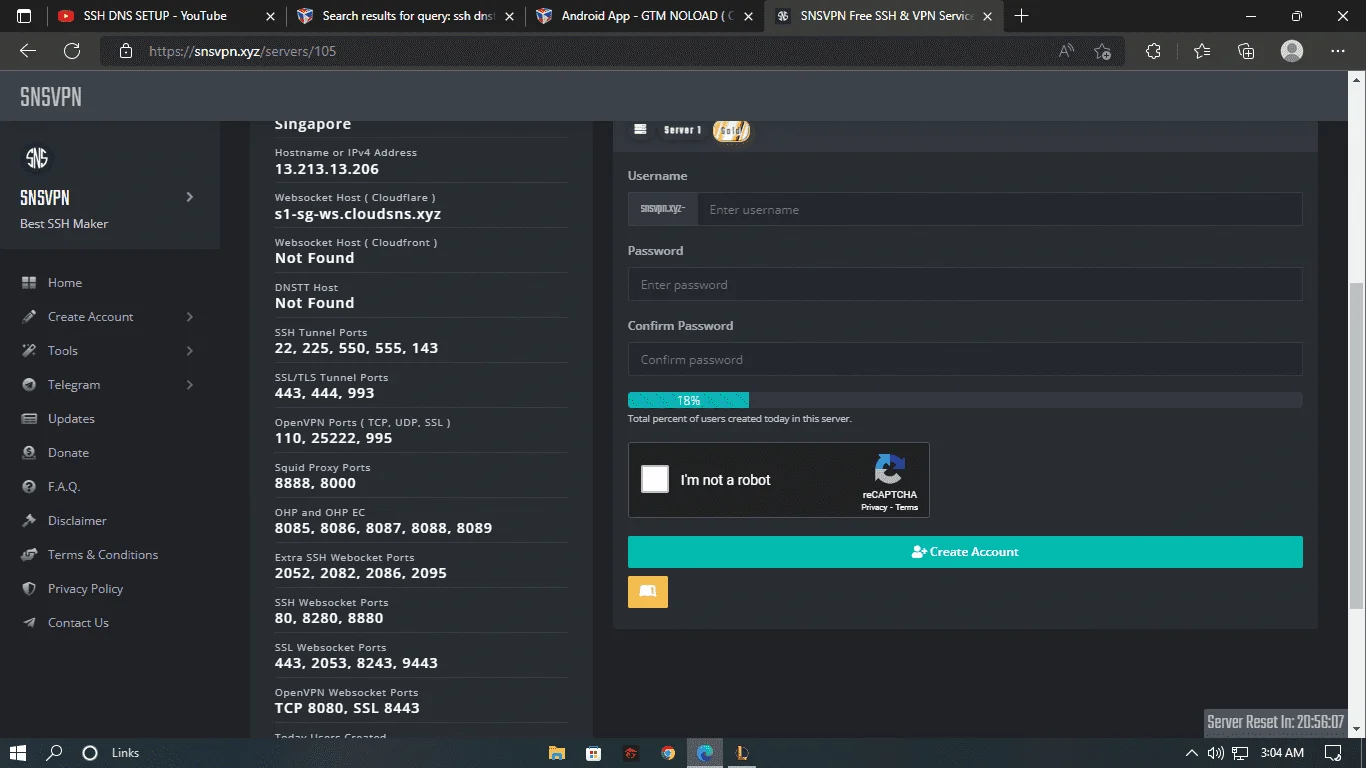
Task: Open the Edge Settings and more menu
Action: 1338,51
